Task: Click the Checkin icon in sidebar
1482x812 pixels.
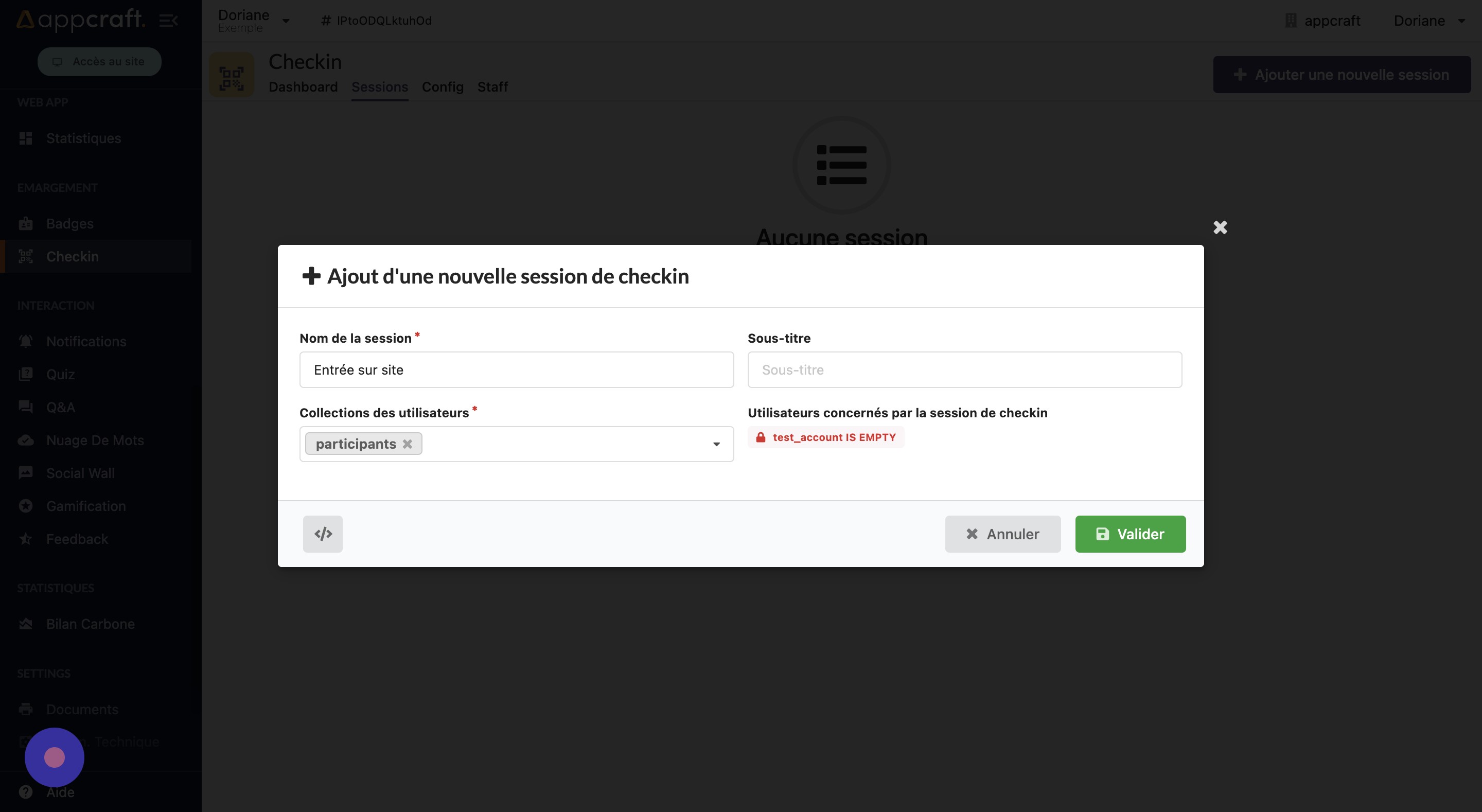Action: [26, 256]
